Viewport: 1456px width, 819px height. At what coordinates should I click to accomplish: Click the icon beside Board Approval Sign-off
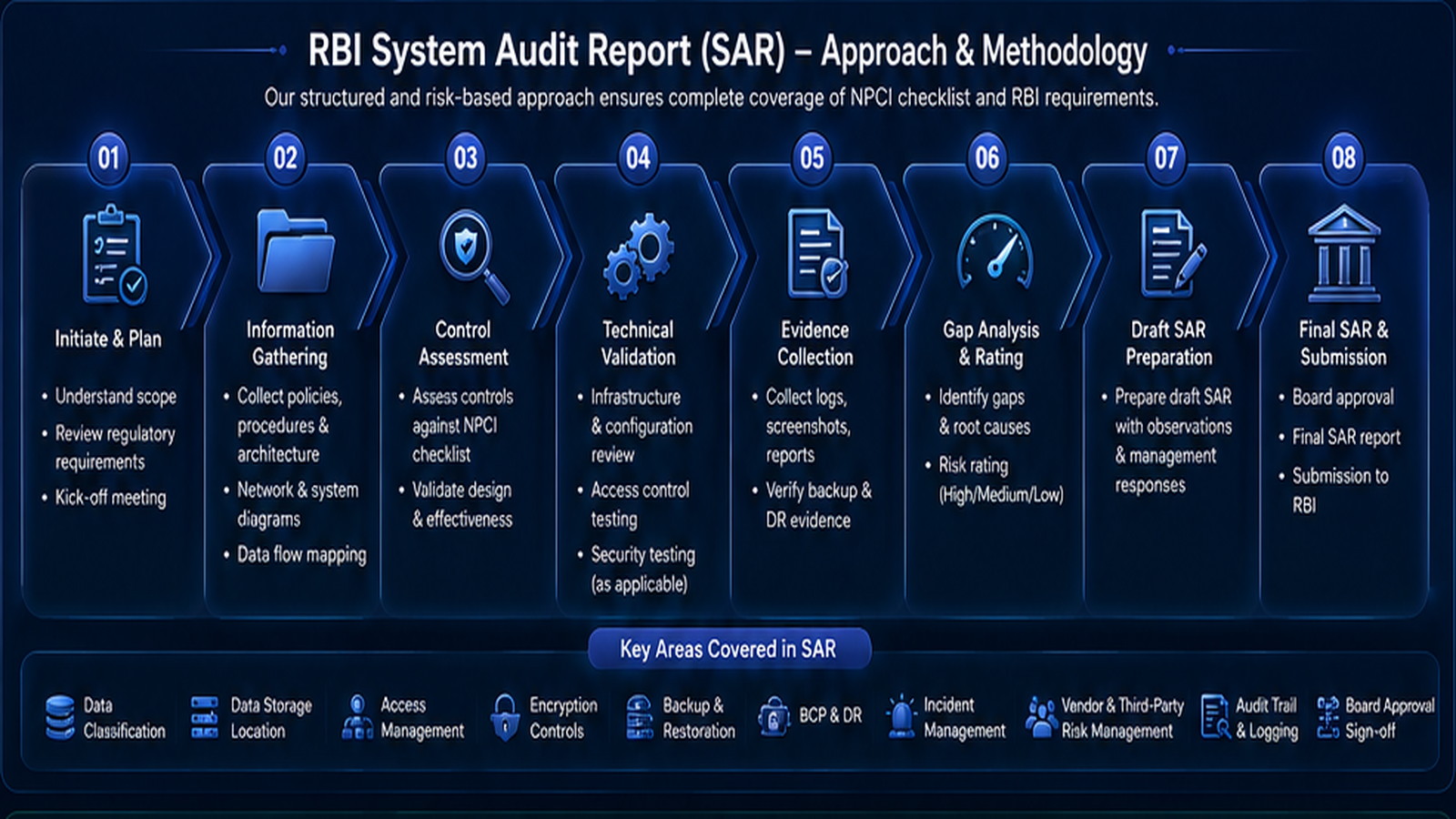(x=1329, y=717)
